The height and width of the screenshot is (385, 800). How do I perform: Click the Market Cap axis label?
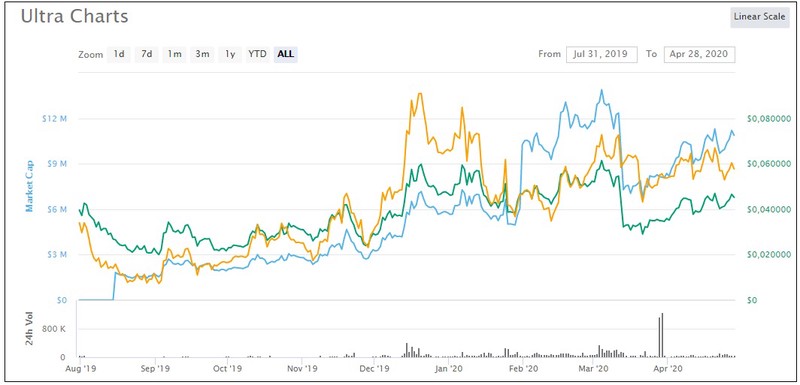(30, 186)
